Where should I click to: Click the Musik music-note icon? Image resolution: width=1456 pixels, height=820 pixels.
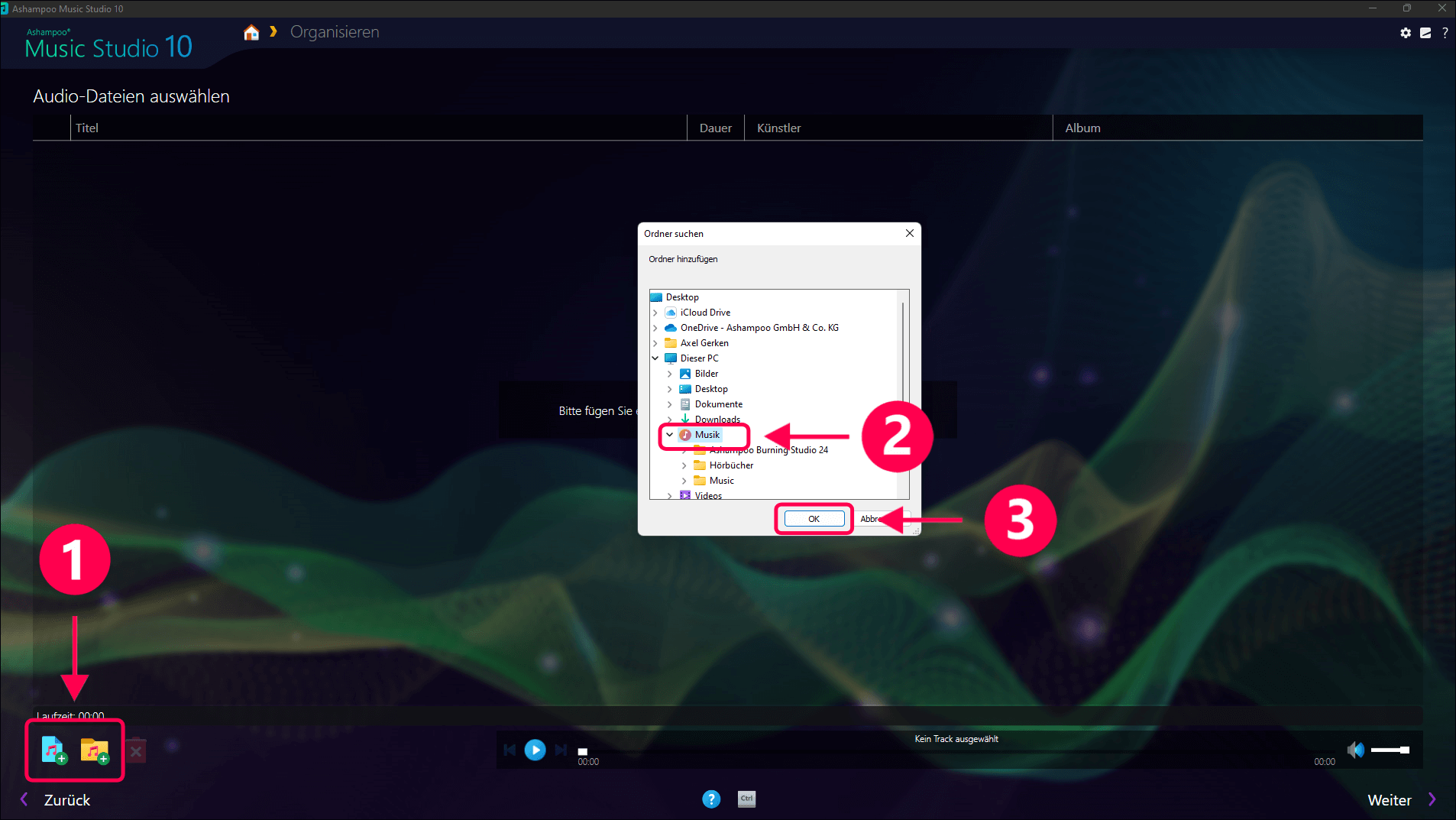click(685, 435)
